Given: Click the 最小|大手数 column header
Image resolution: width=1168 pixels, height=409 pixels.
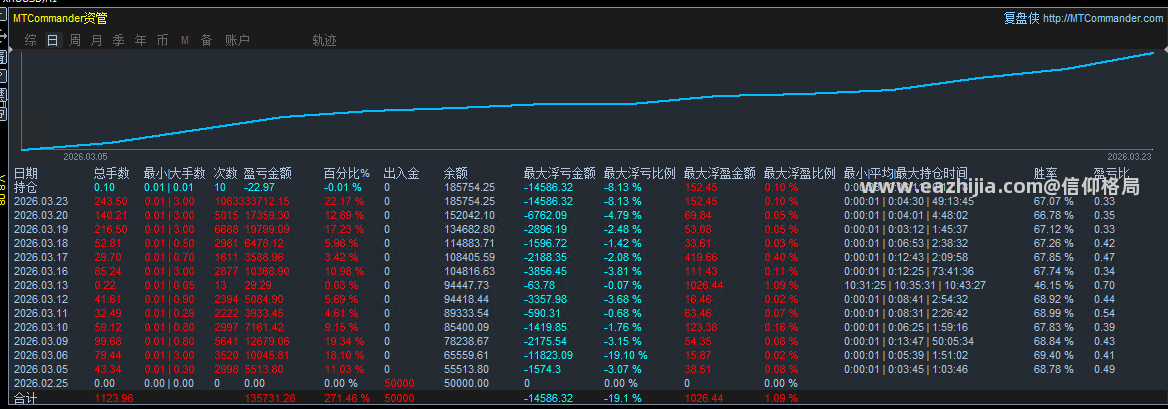Looking at the screenshot, I should [174, 174].
